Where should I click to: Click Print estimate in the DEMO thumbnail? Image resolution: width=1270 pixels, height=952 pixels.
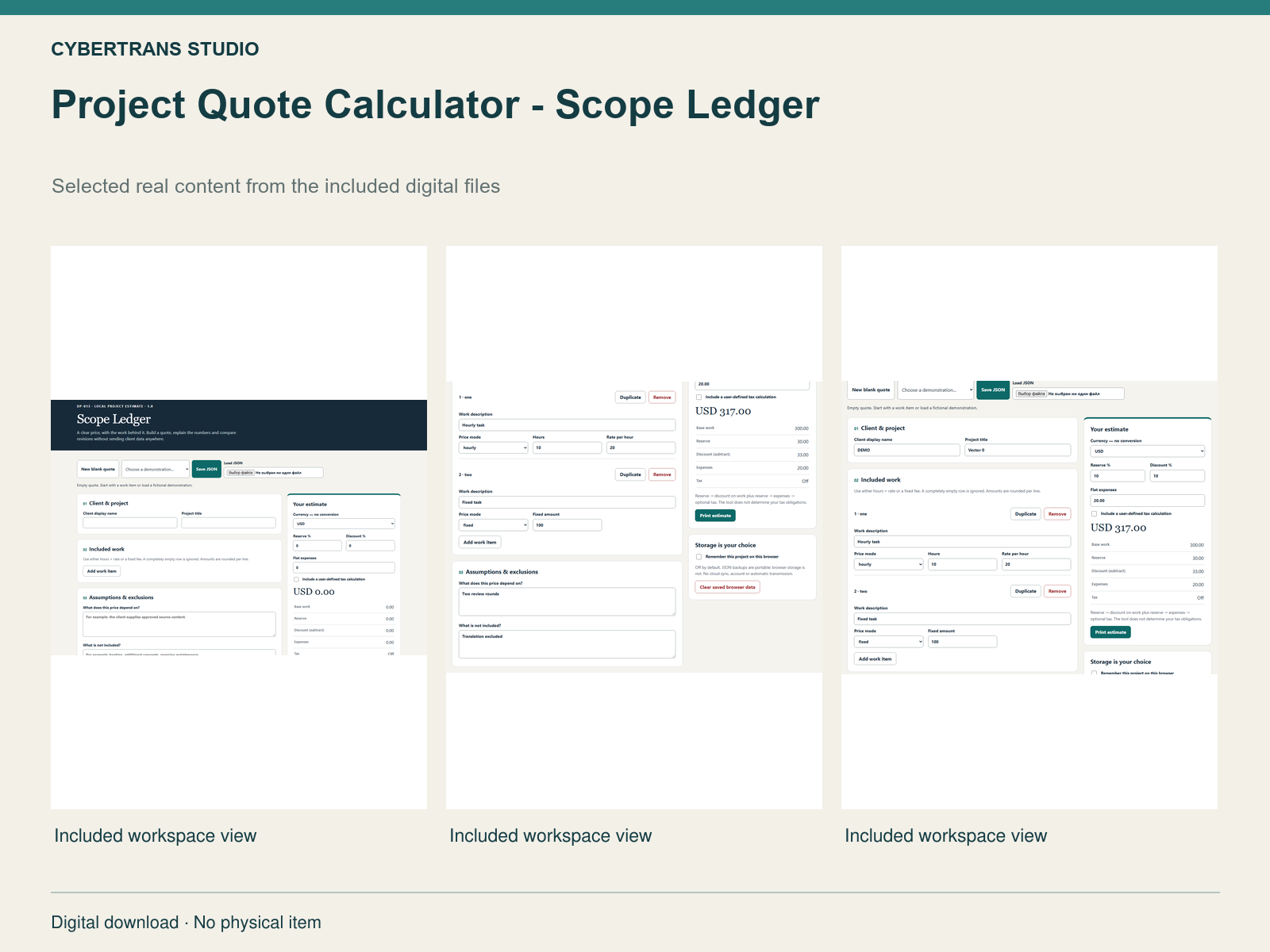tap(1110, 632)
